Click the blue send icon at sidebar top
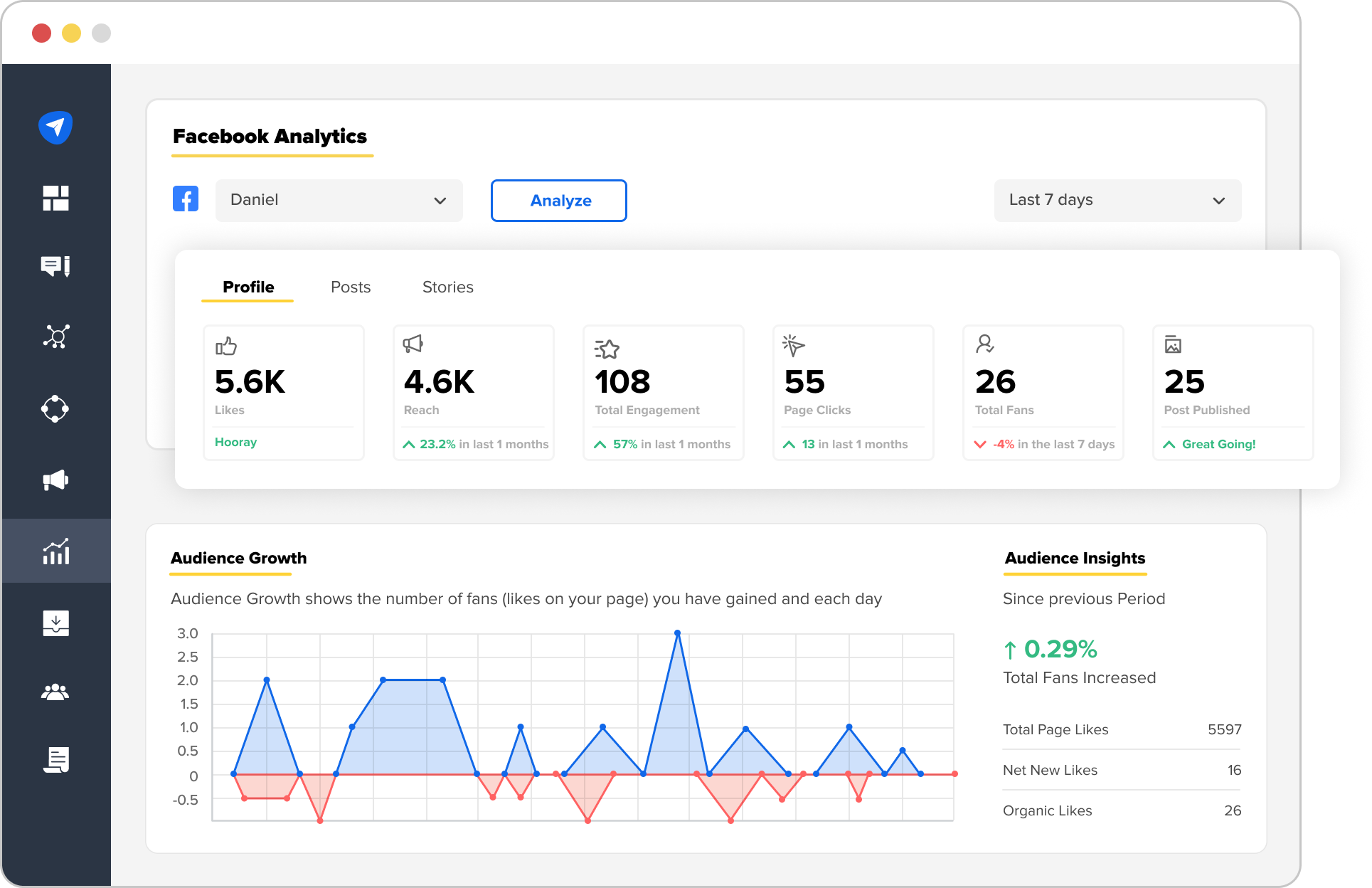This screenshot has width=1372, height=888. [x=56, y=127]
